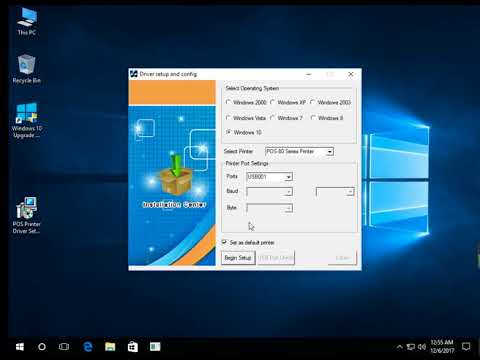Select the Windows 8 radio button
Screen dimensions: 480x360
click(x=313, y=118)
